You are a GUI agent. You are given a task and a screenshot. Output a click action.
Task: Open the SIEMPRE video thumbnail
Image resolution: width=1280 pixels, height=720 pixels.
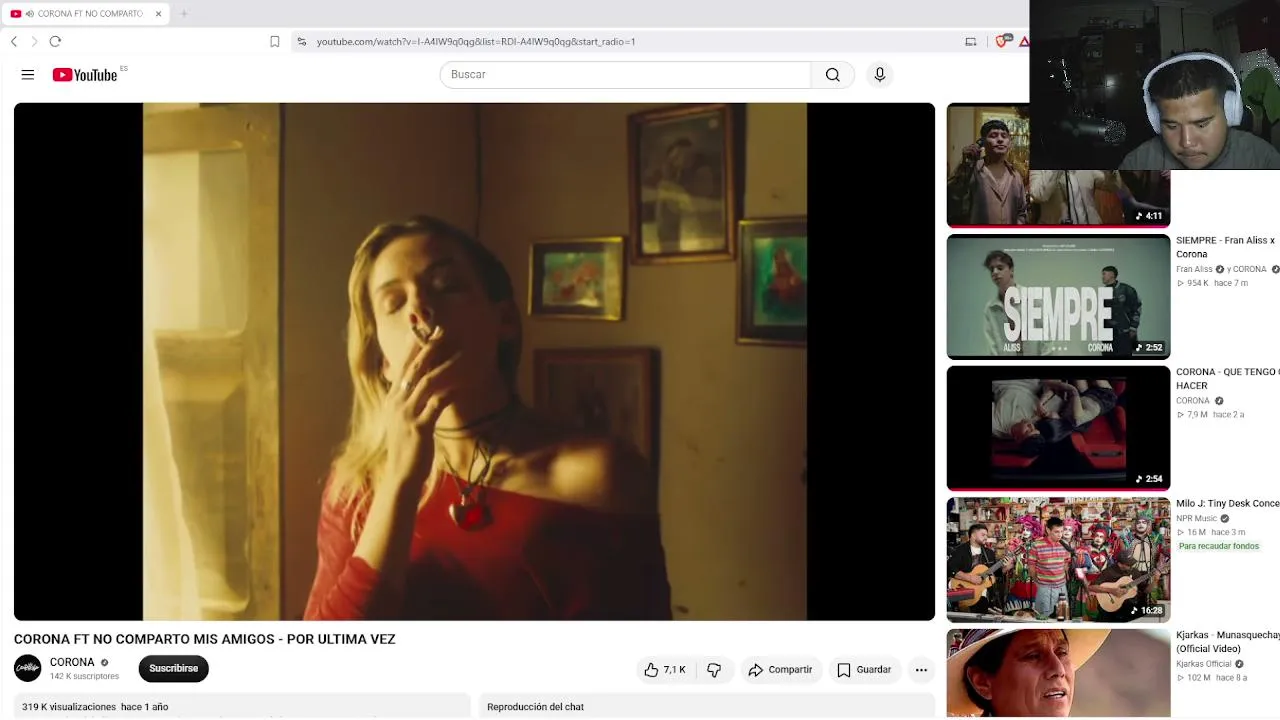pos(1058,296)
